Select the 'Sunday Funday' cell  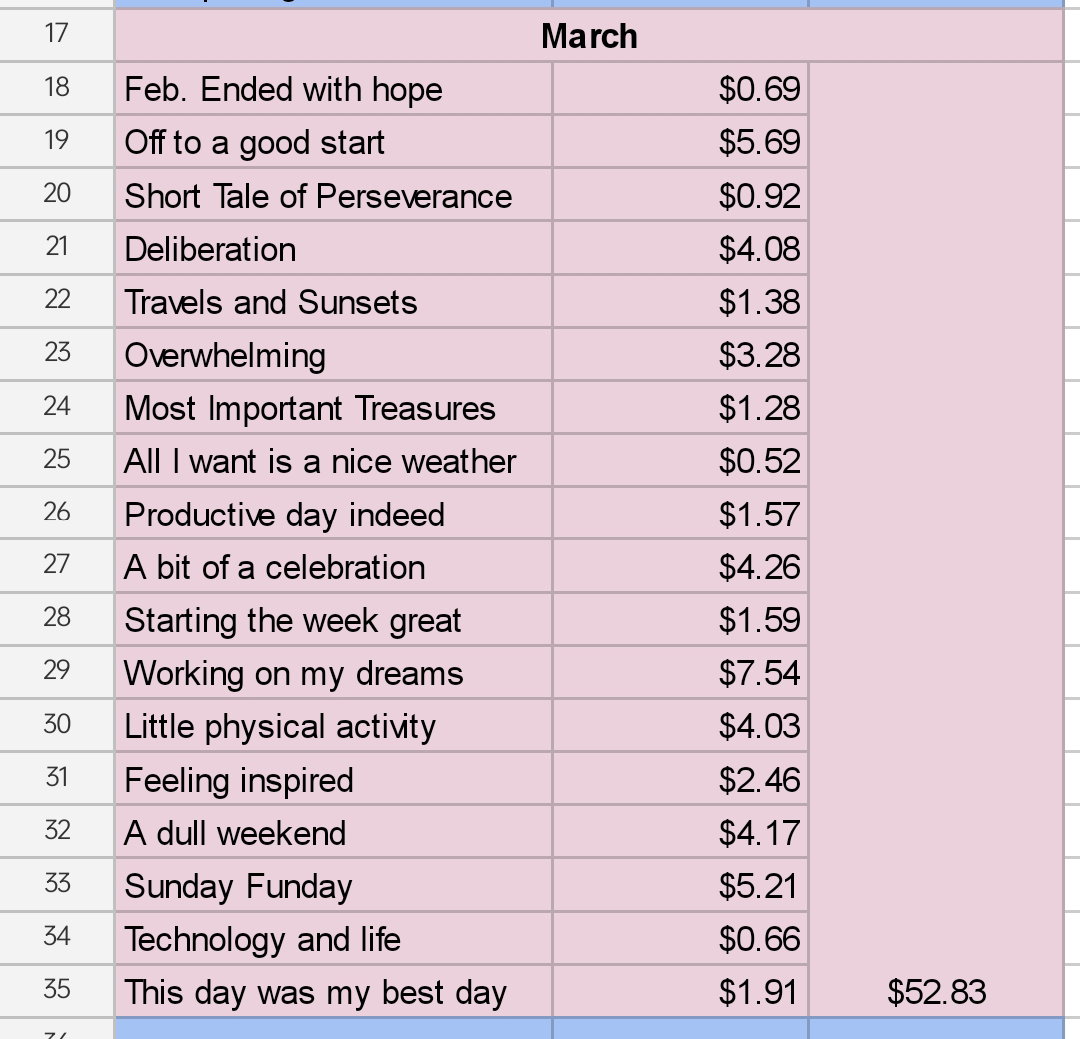[x=333, y=885]
